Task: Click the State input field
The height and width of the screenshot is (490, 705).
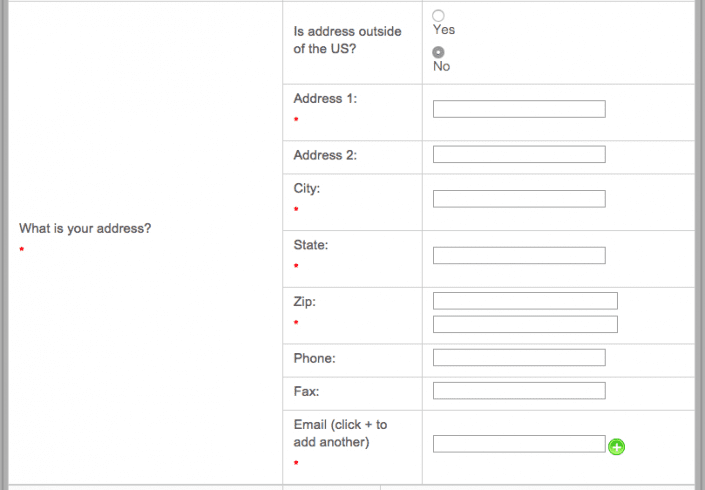Action: tap(519, 256)
